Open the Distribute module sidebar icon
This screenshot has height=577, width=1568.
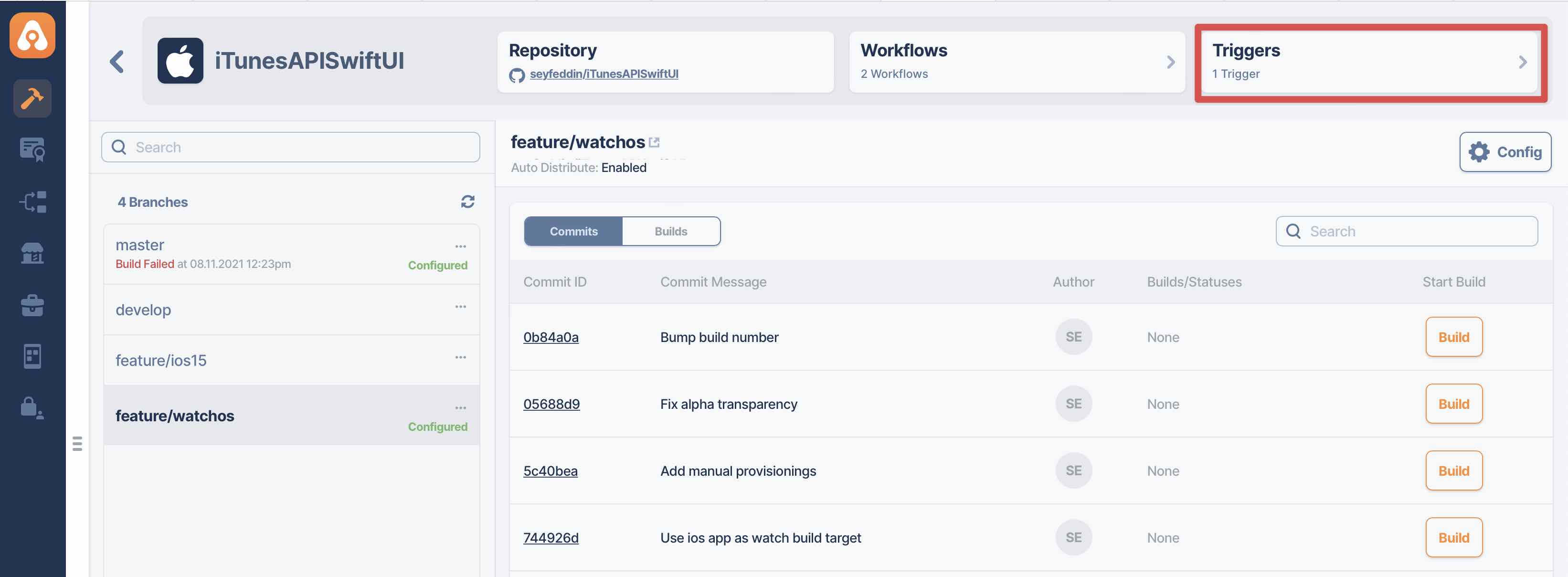click(x=32, y=202)
